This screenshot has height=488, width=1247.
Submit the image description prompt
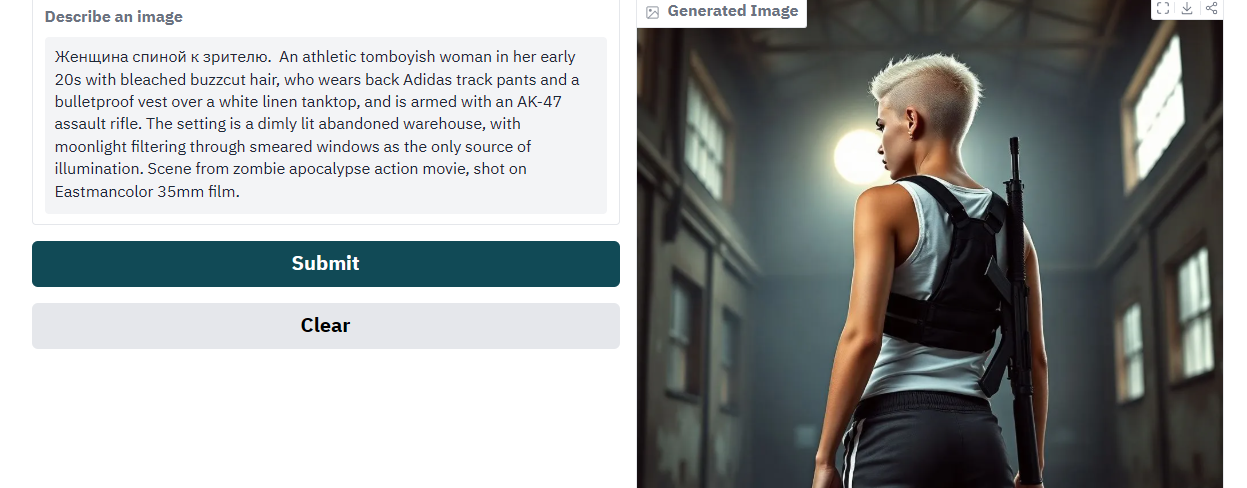pyautogui.click(x=326, y=264)
